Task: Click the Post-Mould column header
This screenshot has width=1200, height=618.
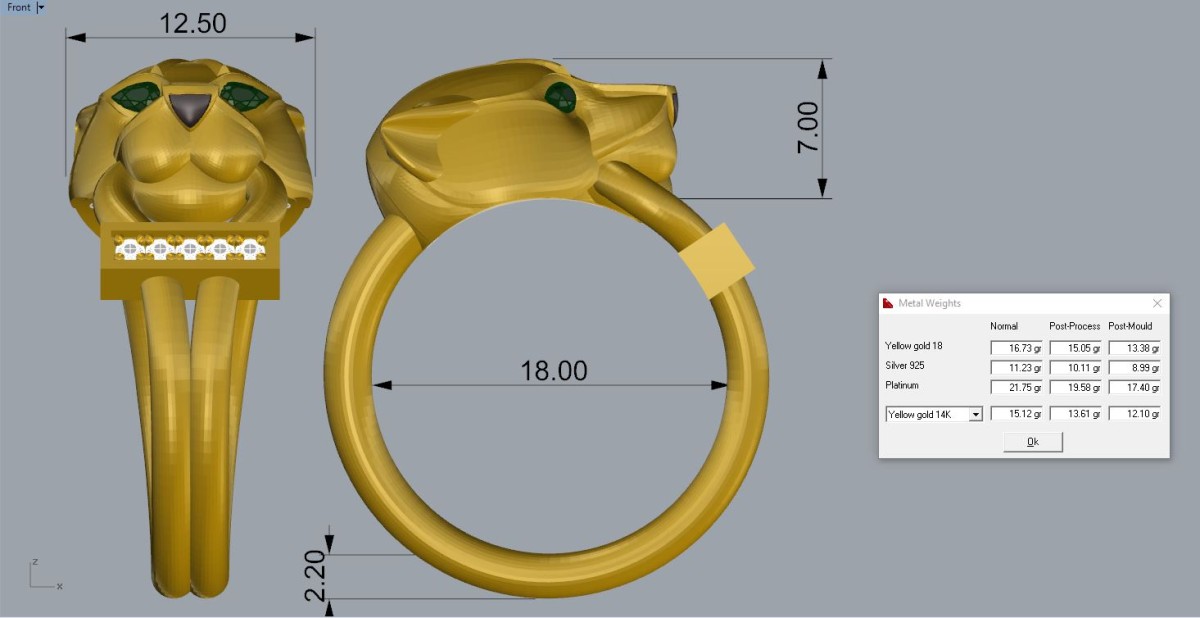Action: [x=1131, y=326]
